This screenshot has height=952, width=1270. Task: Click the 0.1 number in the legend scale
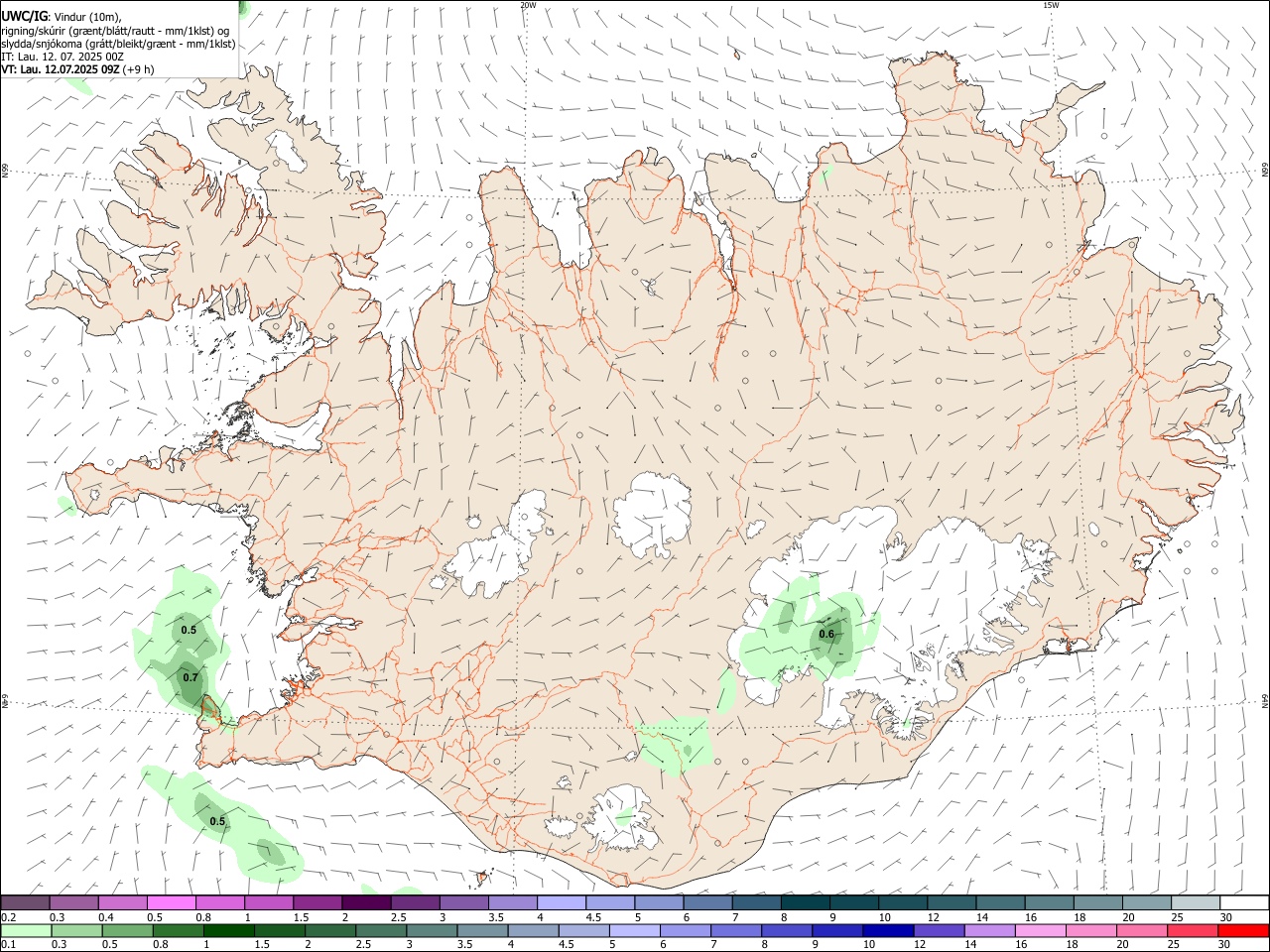coord(7,945)
